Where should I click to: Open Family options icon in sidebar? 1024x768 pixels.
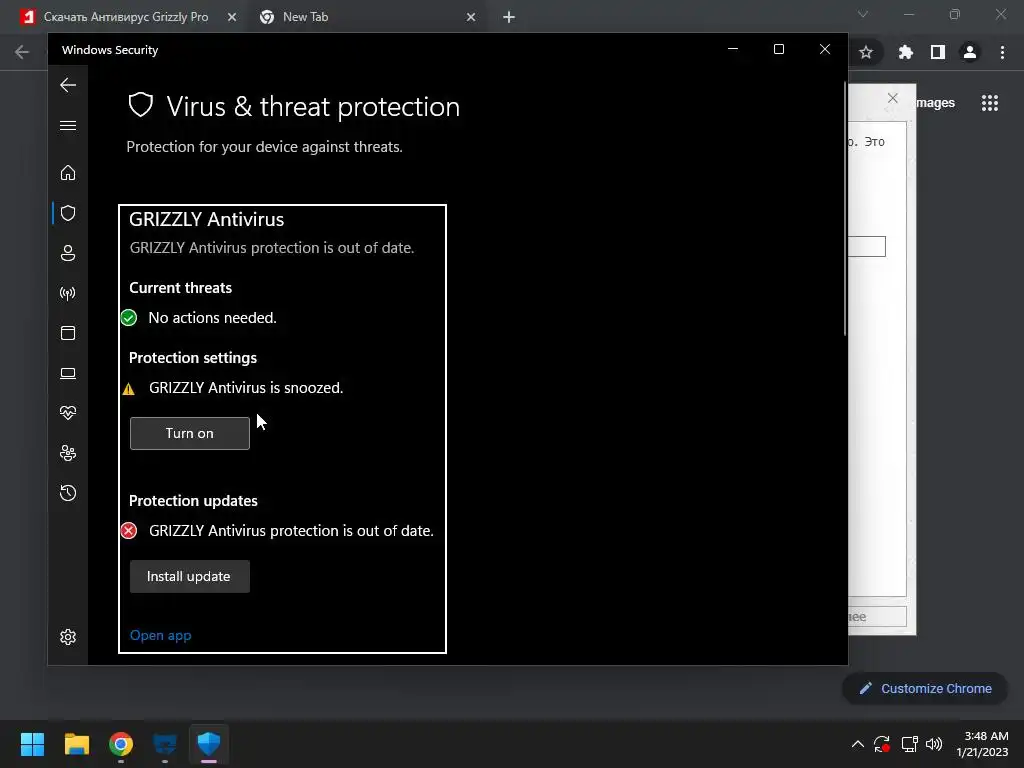pyautogui.click(x=68, y=453)
